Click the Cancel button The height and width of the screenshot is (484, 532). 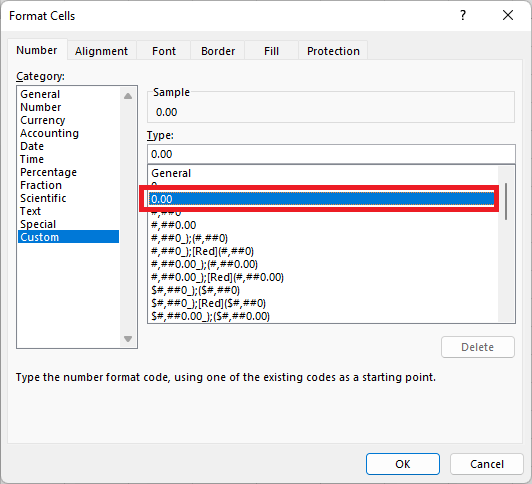(x=487, y=464)
